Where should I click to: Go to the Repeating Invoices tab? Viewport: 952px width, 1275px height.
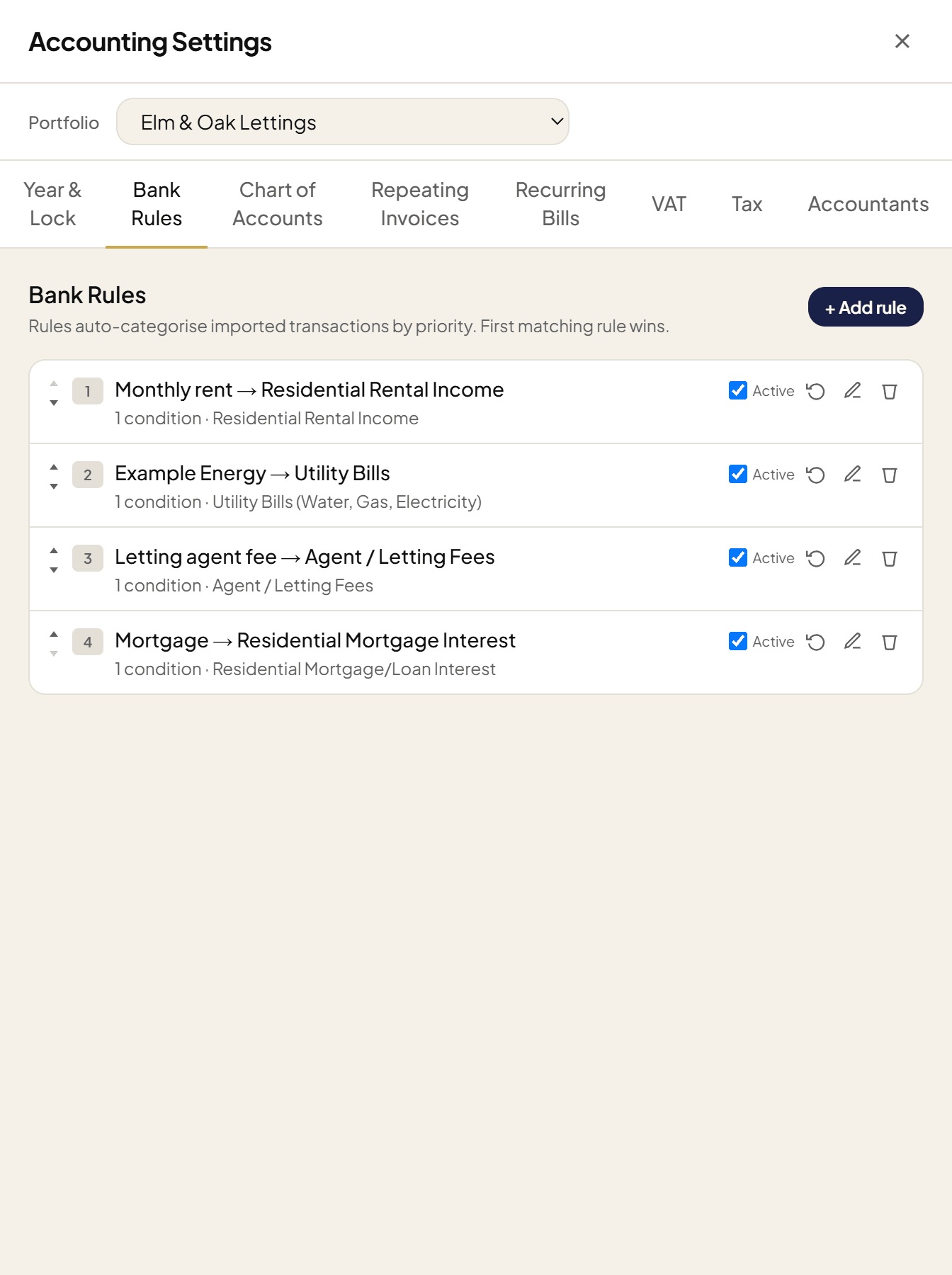(420, 204)
